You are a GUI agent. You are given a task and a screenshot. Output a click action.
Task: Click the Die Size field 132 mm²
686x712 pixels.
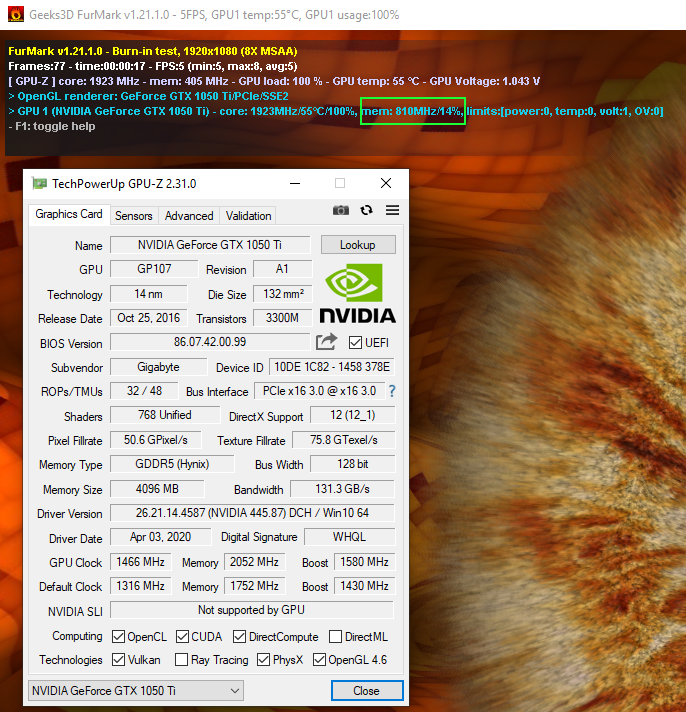[282, 294]
